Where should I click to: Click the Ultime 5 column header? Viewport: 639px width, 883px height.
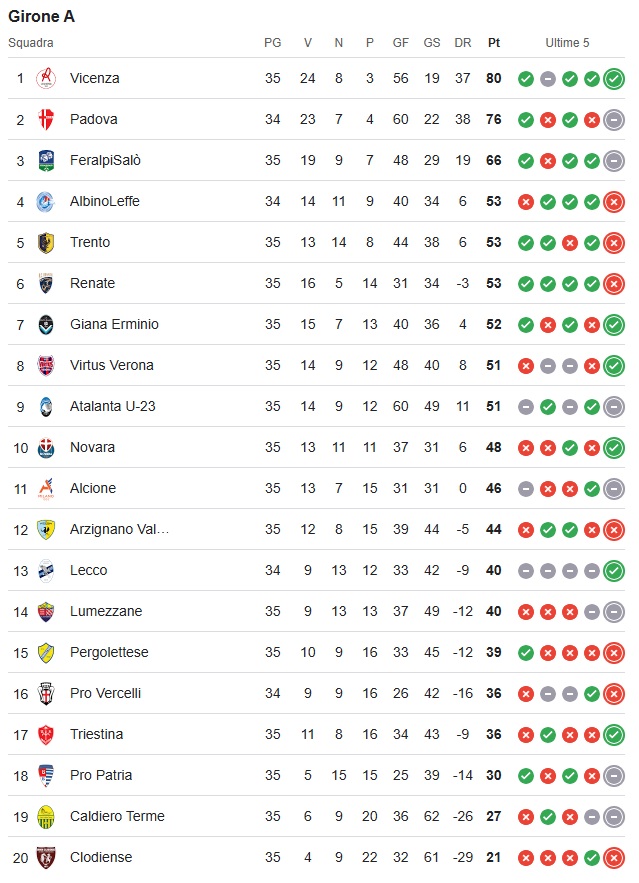point(567,43)
